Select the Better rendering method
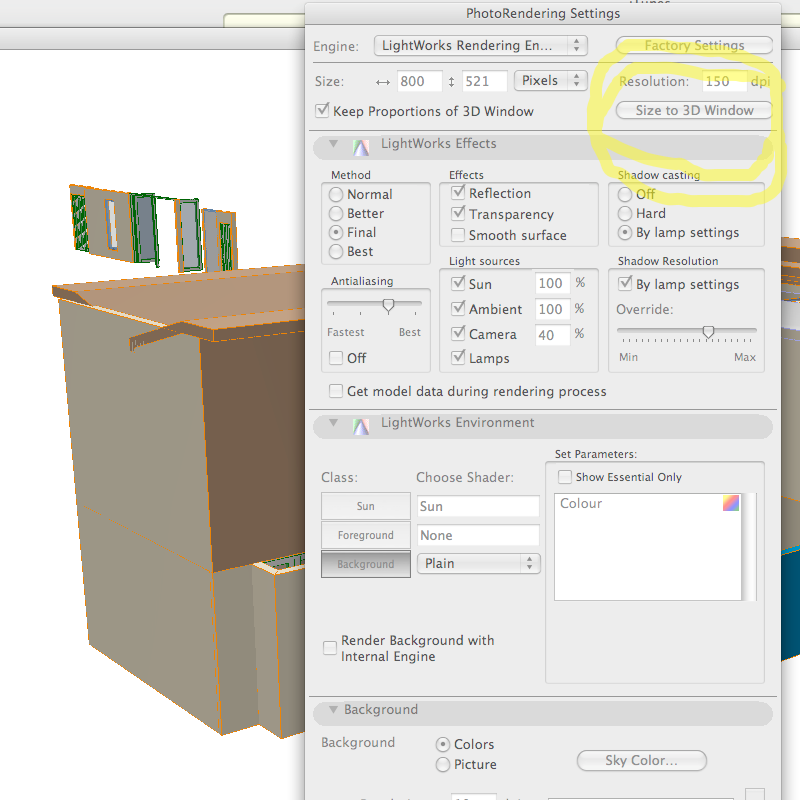The width and height of the screenshot is (800, 800). coord(336,213)
